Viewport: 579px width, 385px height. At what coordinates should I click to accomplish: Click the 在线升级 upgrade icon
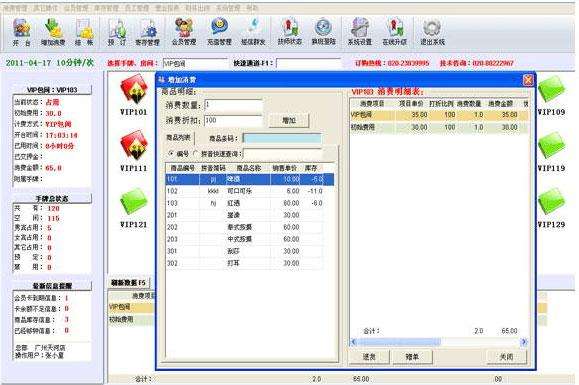point(395,32)
